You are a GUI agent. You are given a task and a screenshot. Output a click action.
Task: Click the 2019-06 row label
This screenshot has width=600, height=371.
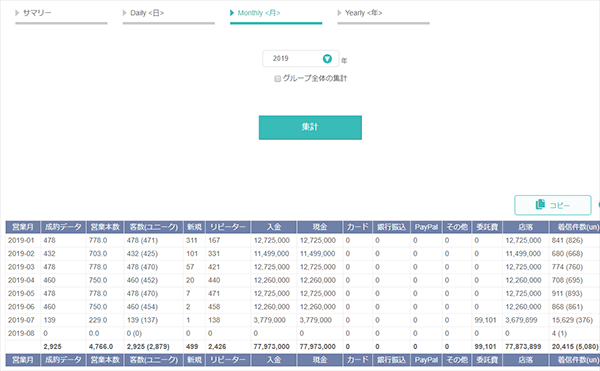(x=21, y=307)
